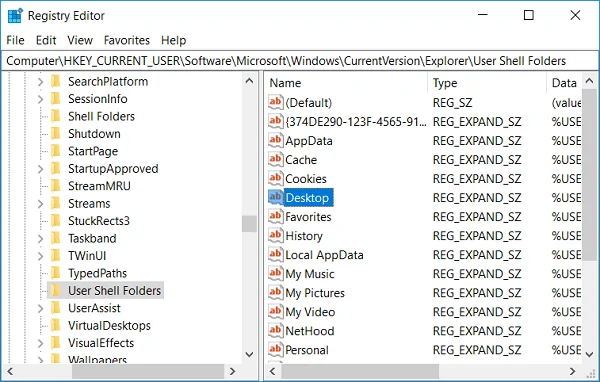
Task: Open the Help menu
Action: [173, 40]
